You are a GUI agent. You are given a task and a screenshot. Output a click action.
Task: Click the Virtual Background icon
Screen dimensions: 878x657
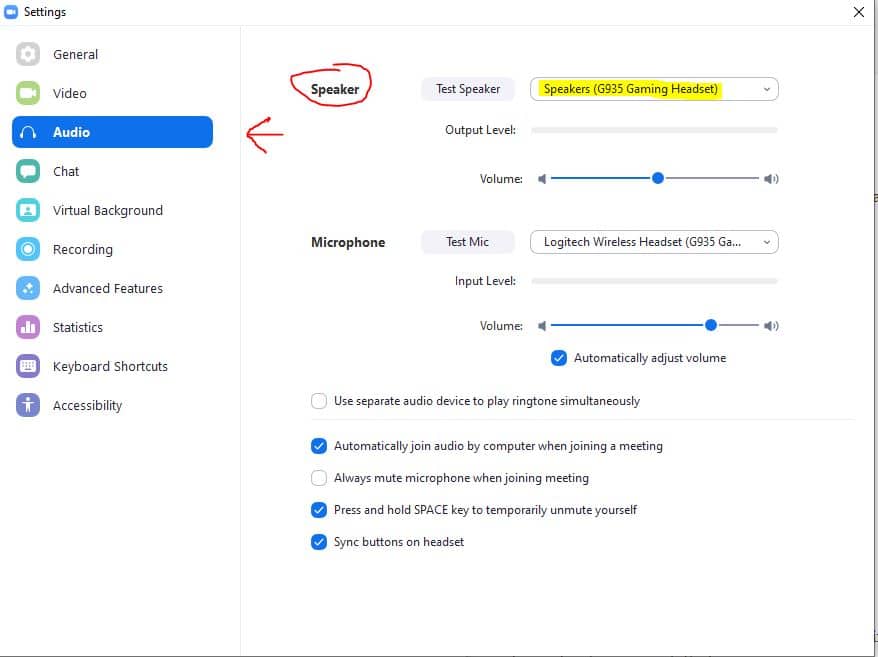(28, 210)
